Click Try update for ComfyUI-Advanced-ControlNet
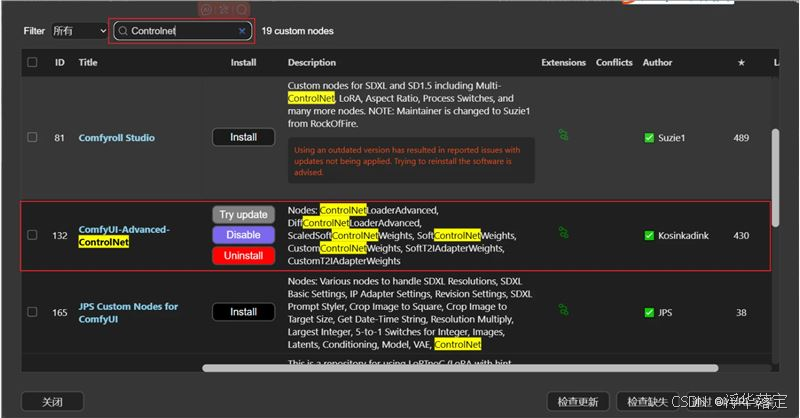The image size is (800, 418). [x=243, y=215]
